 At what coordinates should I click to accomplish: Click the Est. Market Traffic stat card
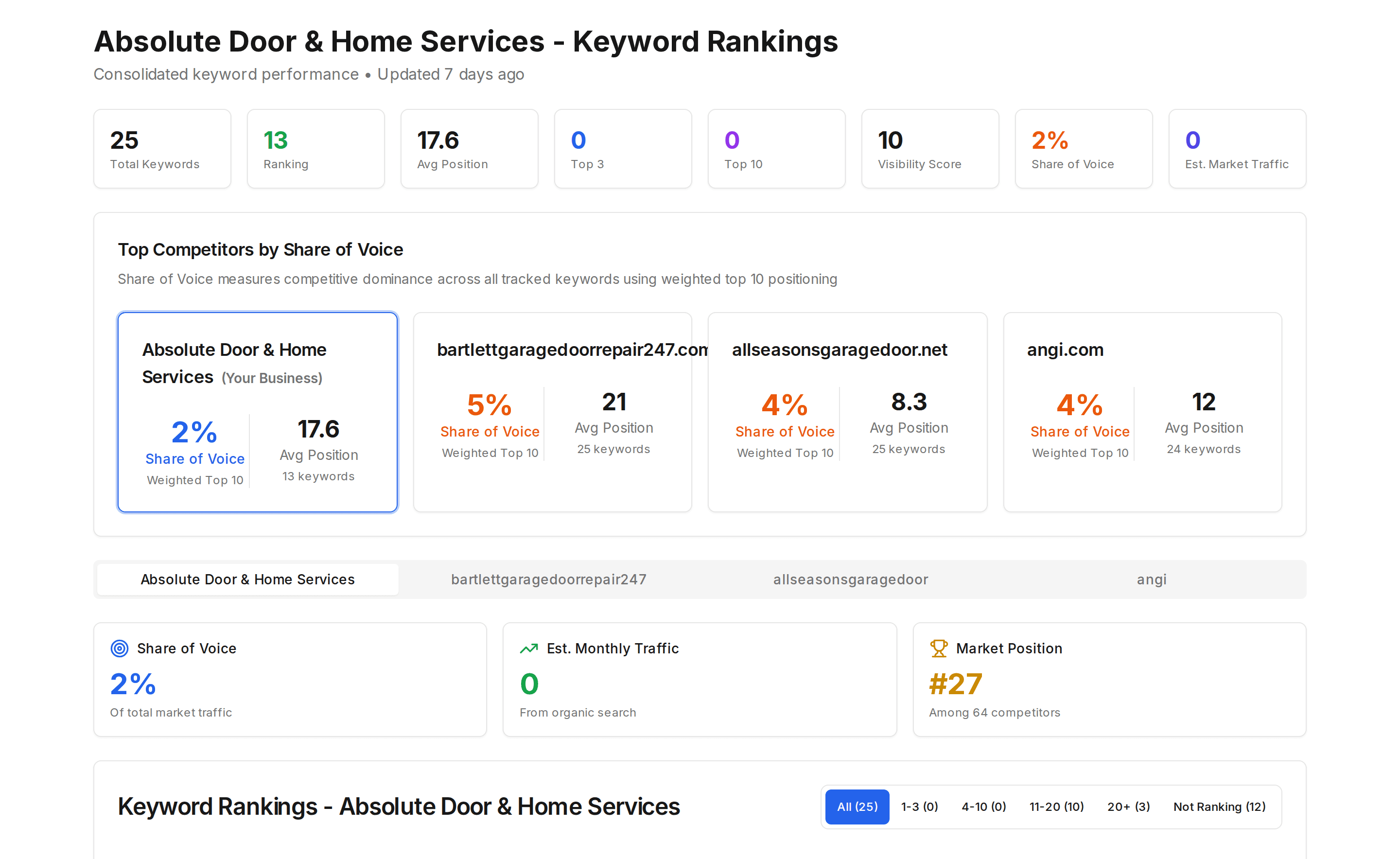click(1238, 149)
